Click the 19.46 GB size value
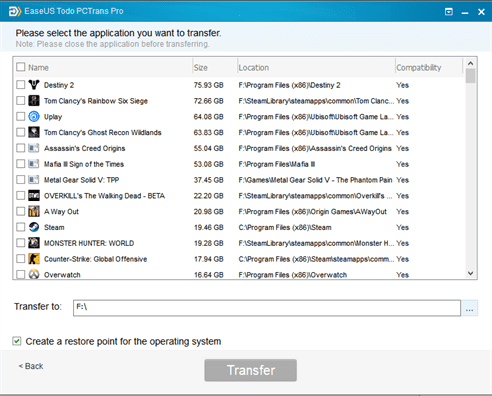The height and width of the screenshot is (396, 492). [x=209, y=227]
